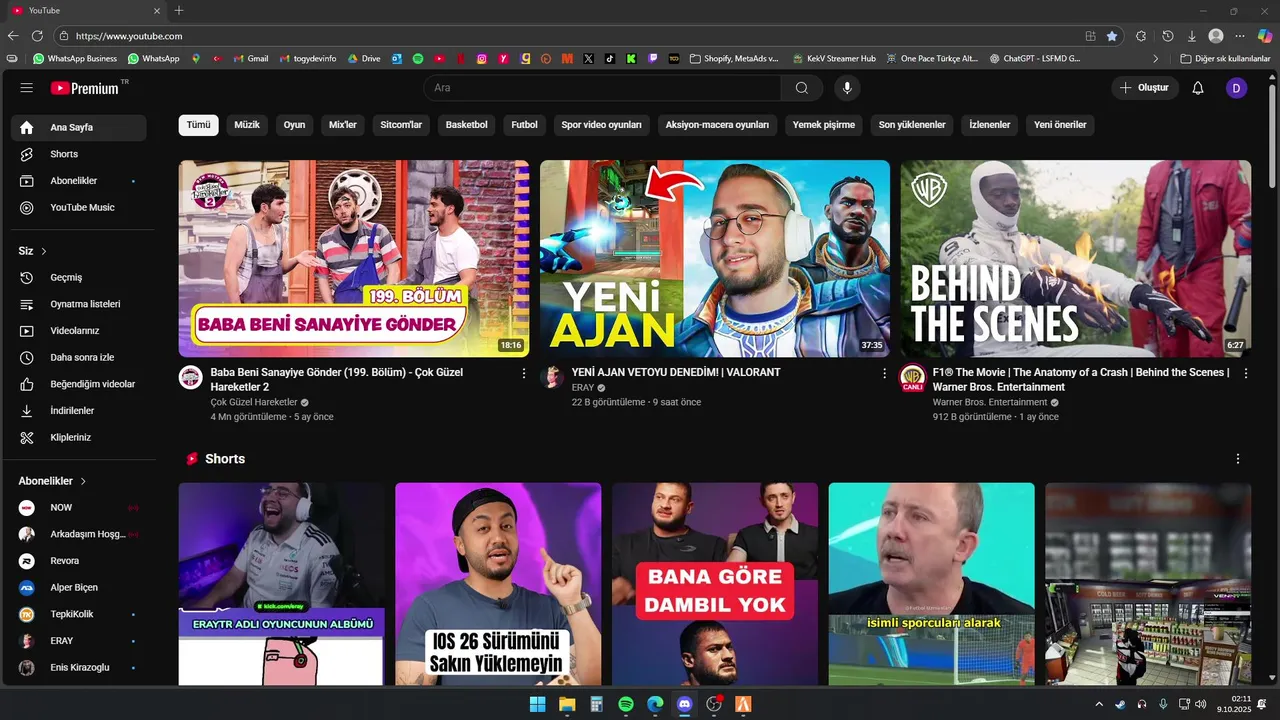Open Spotify from the taskbar
The image size is (1280, 720).
[x=626, y=704]
